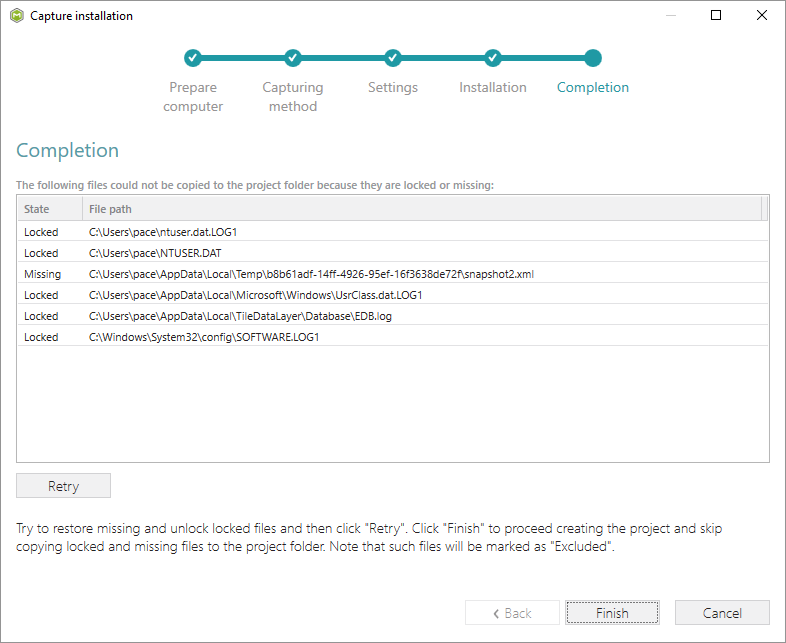
Task: Select the missing snapshot2.xml row
Action: coord(392,274)
